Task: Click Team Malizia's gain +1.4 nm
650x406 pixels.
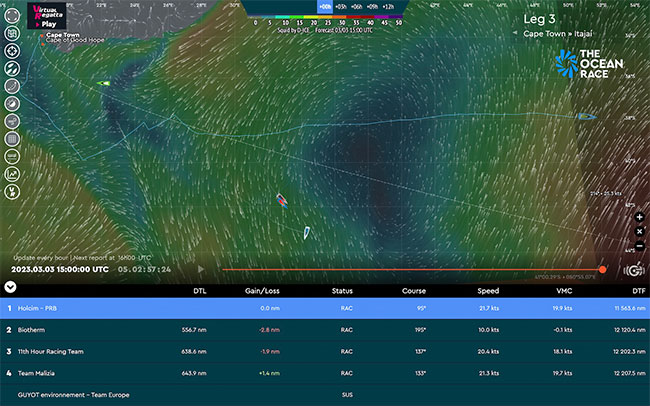Action: [x=269, y=373]
